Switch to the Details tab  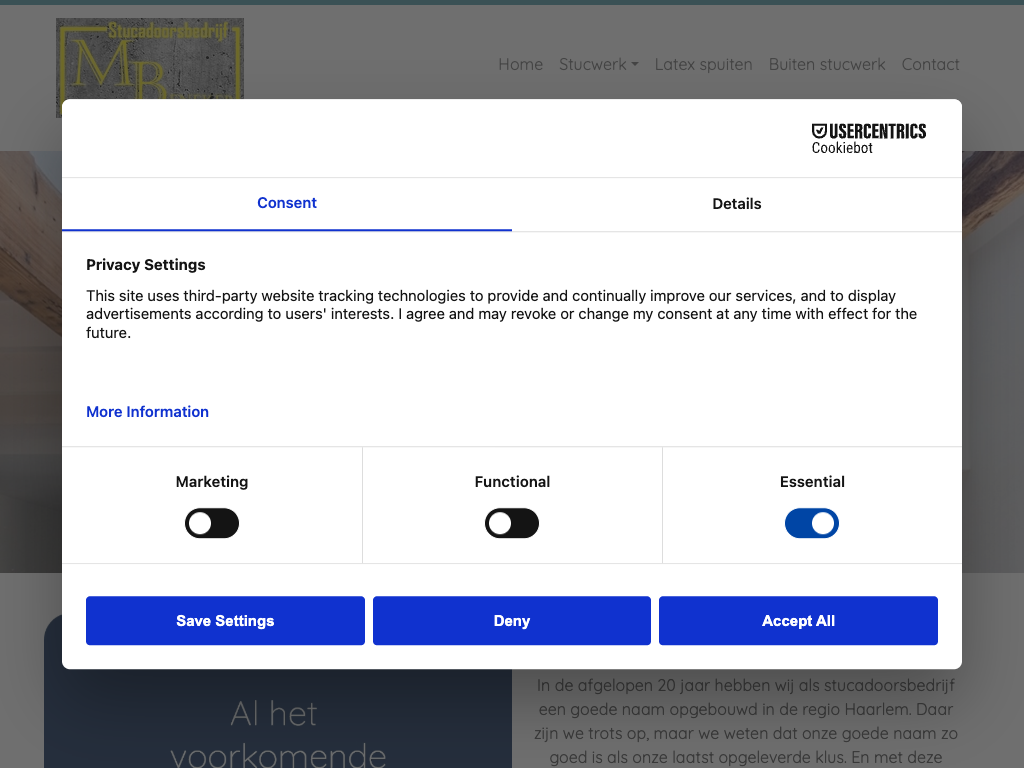pos(737,204)
